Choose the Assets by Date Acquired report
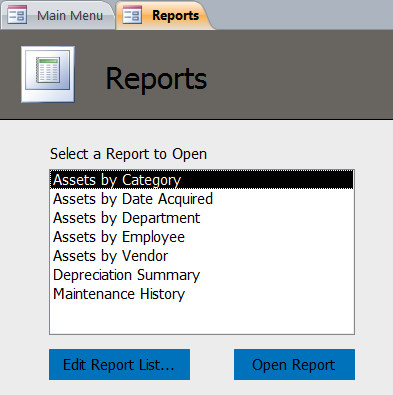The width and height of the screenshot is (393, 395). (x=202, y=199)
